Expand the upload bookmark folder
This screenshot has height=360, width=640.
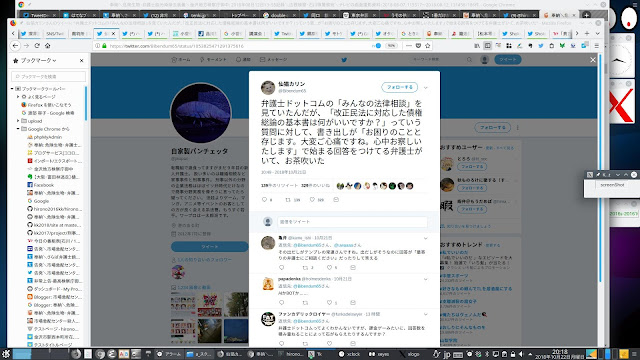tap(18, 121)
